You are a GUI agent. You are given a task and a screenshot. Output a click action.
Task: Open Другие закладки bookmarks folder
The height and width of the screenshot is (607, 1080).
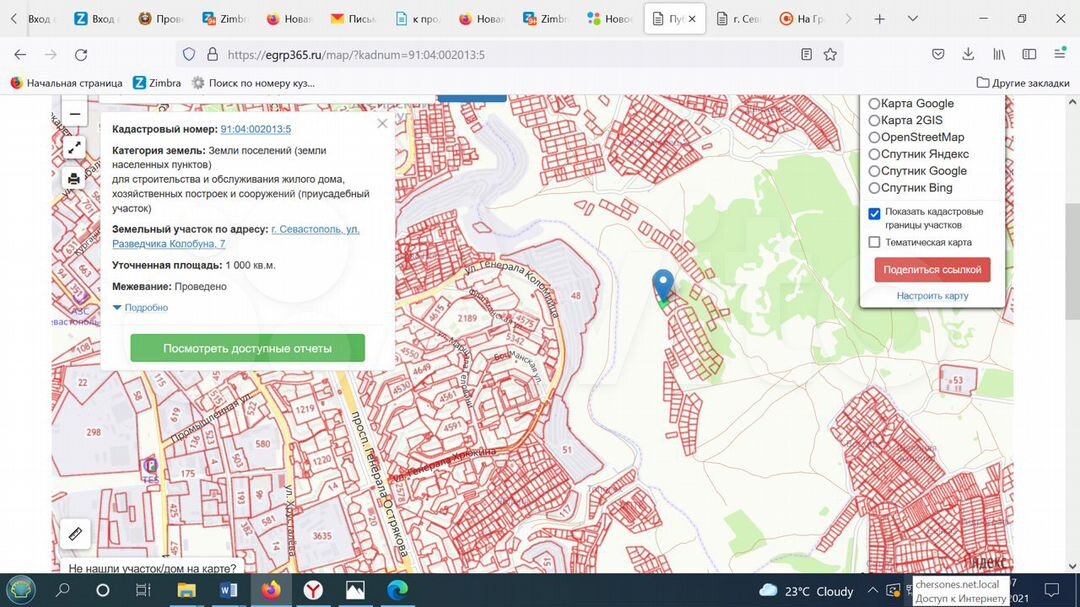[x=1022, y=83]
